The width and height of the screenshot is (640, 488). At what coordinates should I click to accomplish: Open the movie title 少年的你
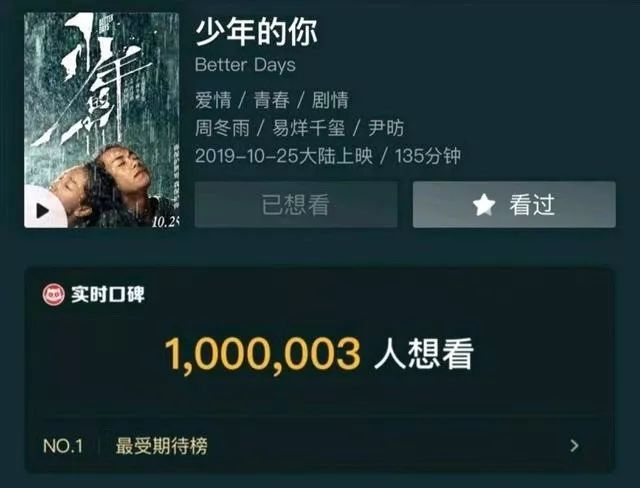click(256, 32)
